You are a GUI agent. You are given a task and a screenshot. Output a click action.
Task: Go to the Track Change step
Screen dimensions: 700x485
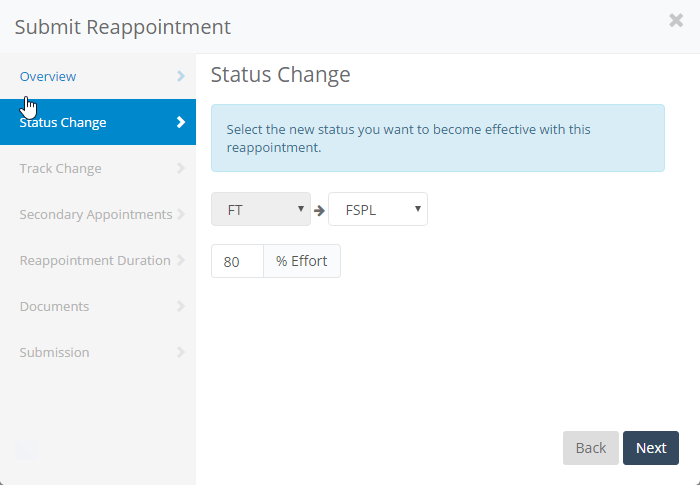(x=60, y=169)
